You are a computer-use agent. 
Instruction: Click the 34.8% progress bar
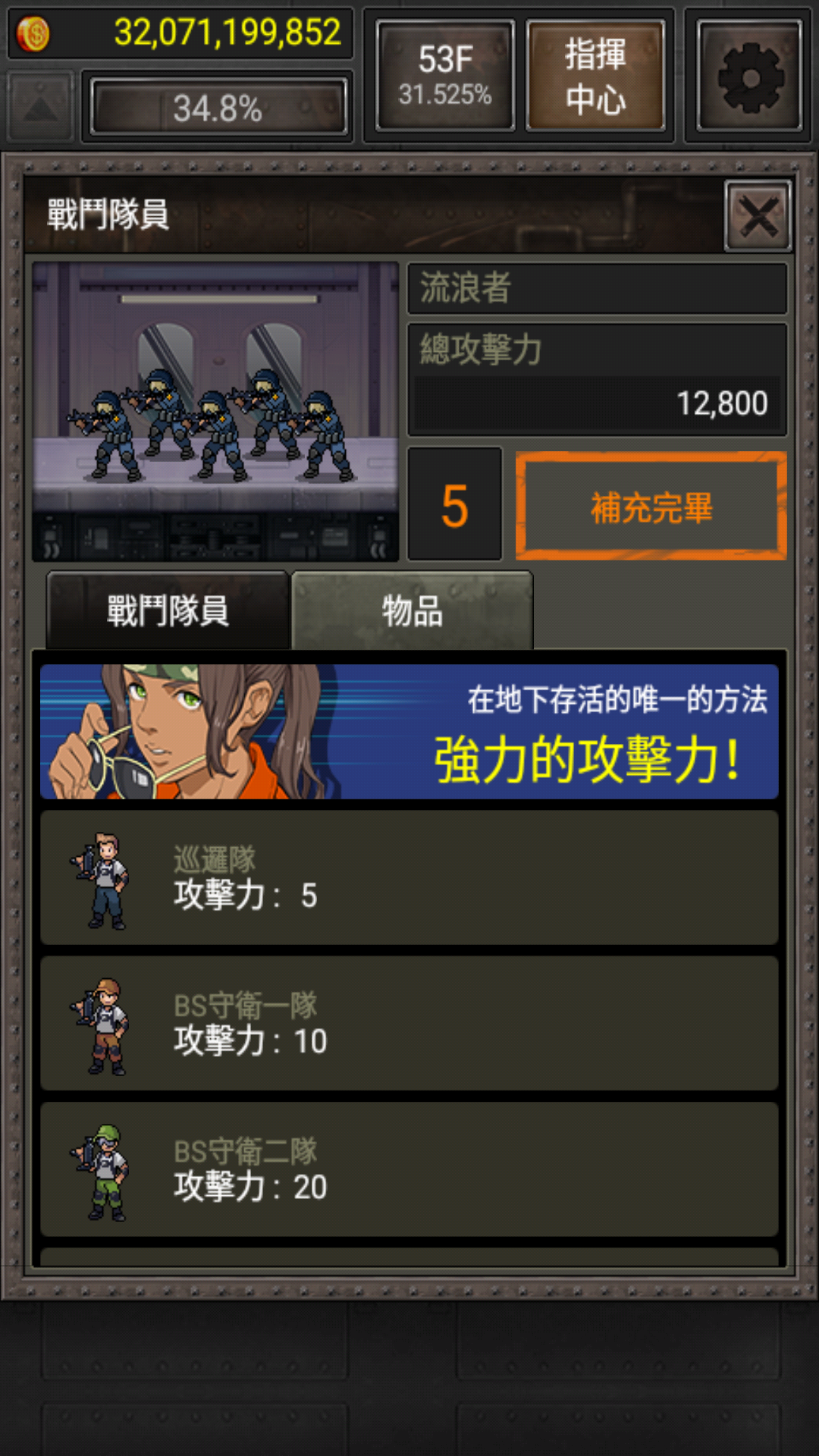pyautogui.click(x=218, y=107)
